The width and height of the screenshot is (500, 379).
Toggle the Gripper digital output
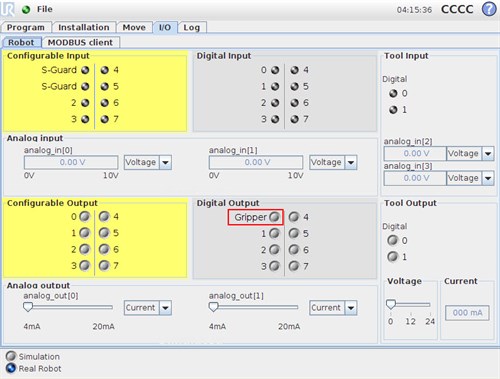(x=274, y=217)
